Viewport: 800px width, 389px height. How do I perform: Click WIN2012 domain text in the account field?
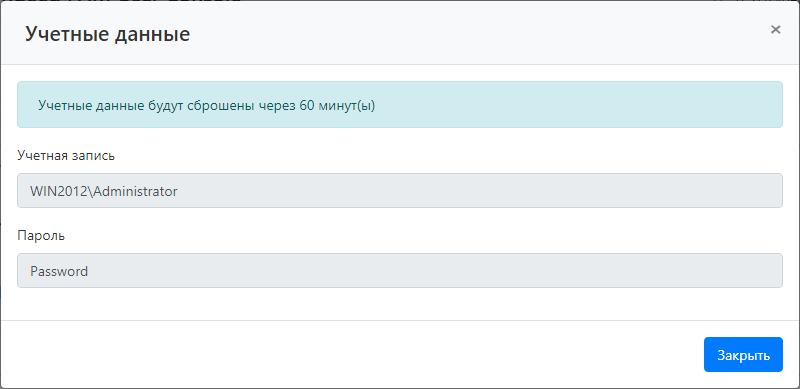60,191
